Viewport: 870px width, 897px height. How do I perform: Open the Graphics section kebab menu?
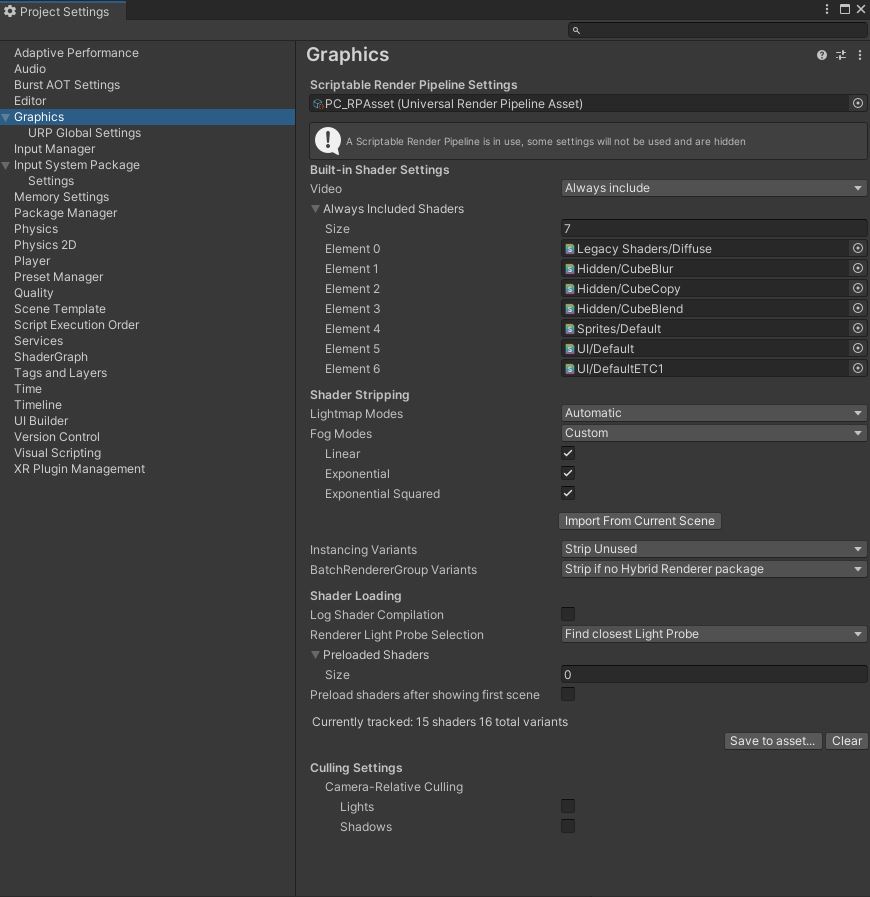(860, 55)
